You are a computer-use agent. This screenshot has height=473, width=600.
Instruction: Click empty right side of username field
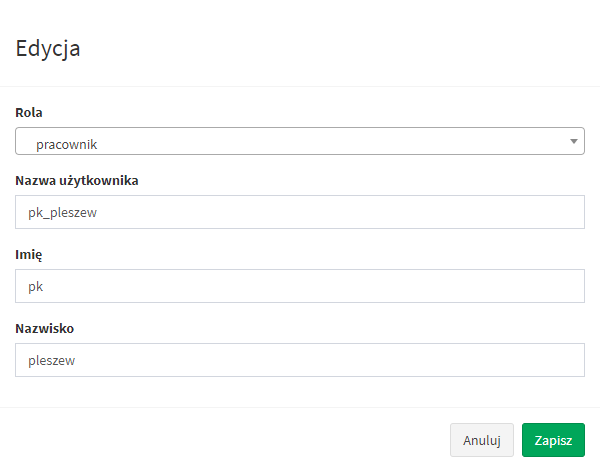click(x=480, y=213)
